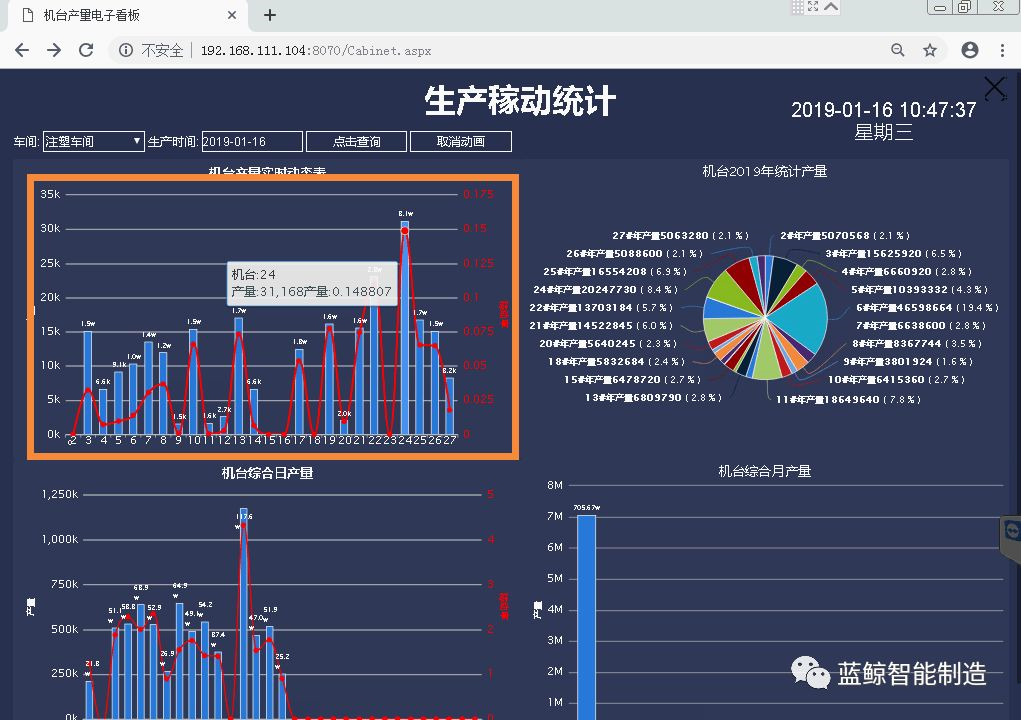Click the 取消动画 button
Image resolution: width=1021 pixels, height=720 pixels.
[x=460, y=141]
